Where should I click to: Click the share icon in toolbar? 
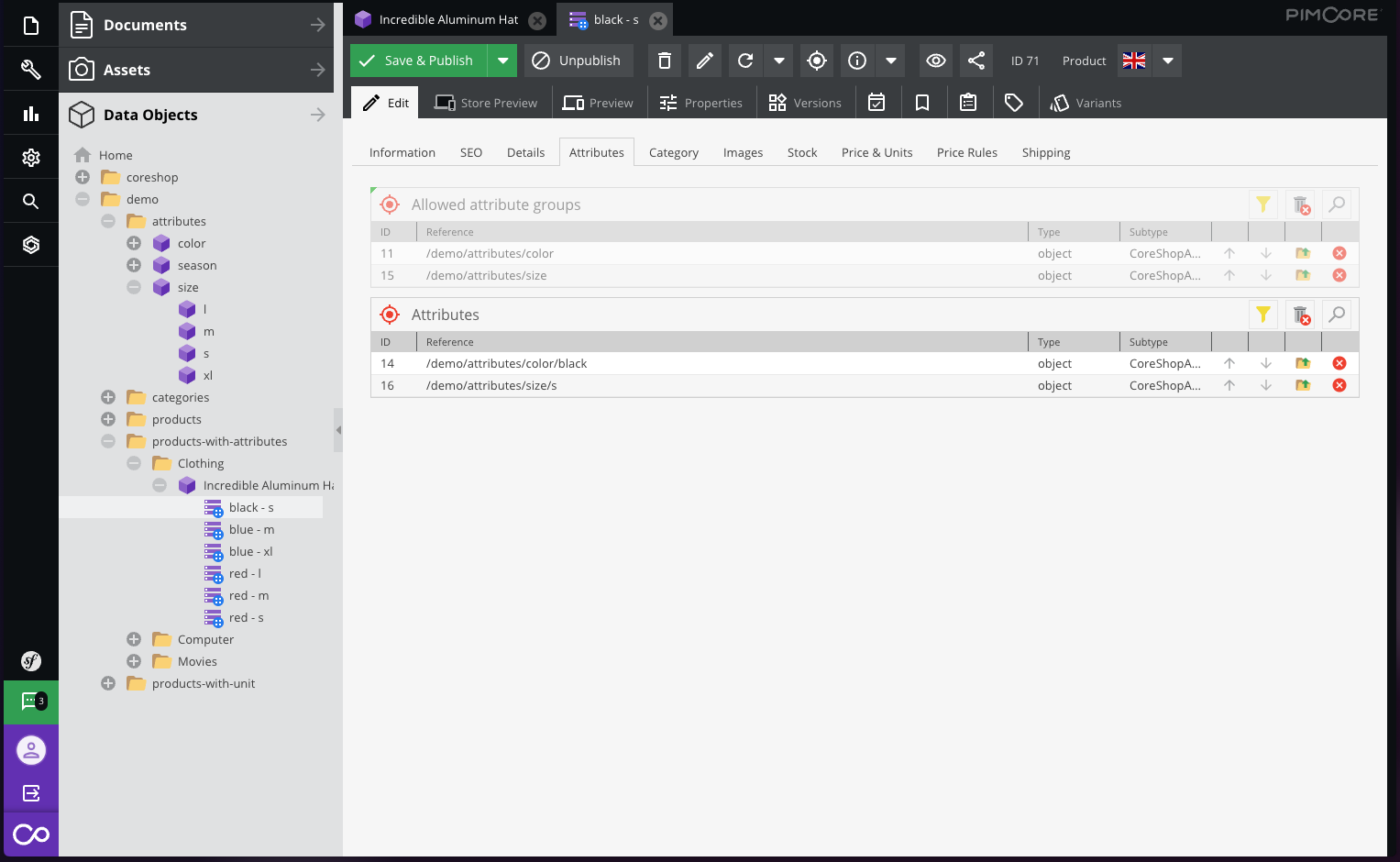976,61
